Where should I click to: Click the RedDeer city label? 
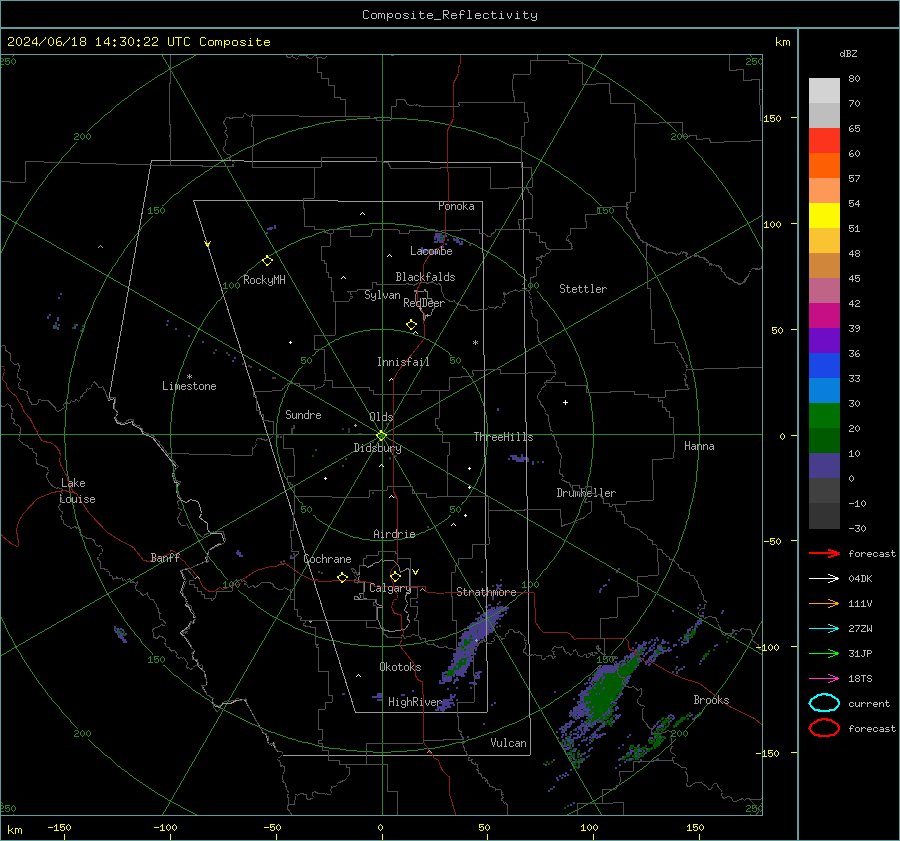tap(424, 303)
